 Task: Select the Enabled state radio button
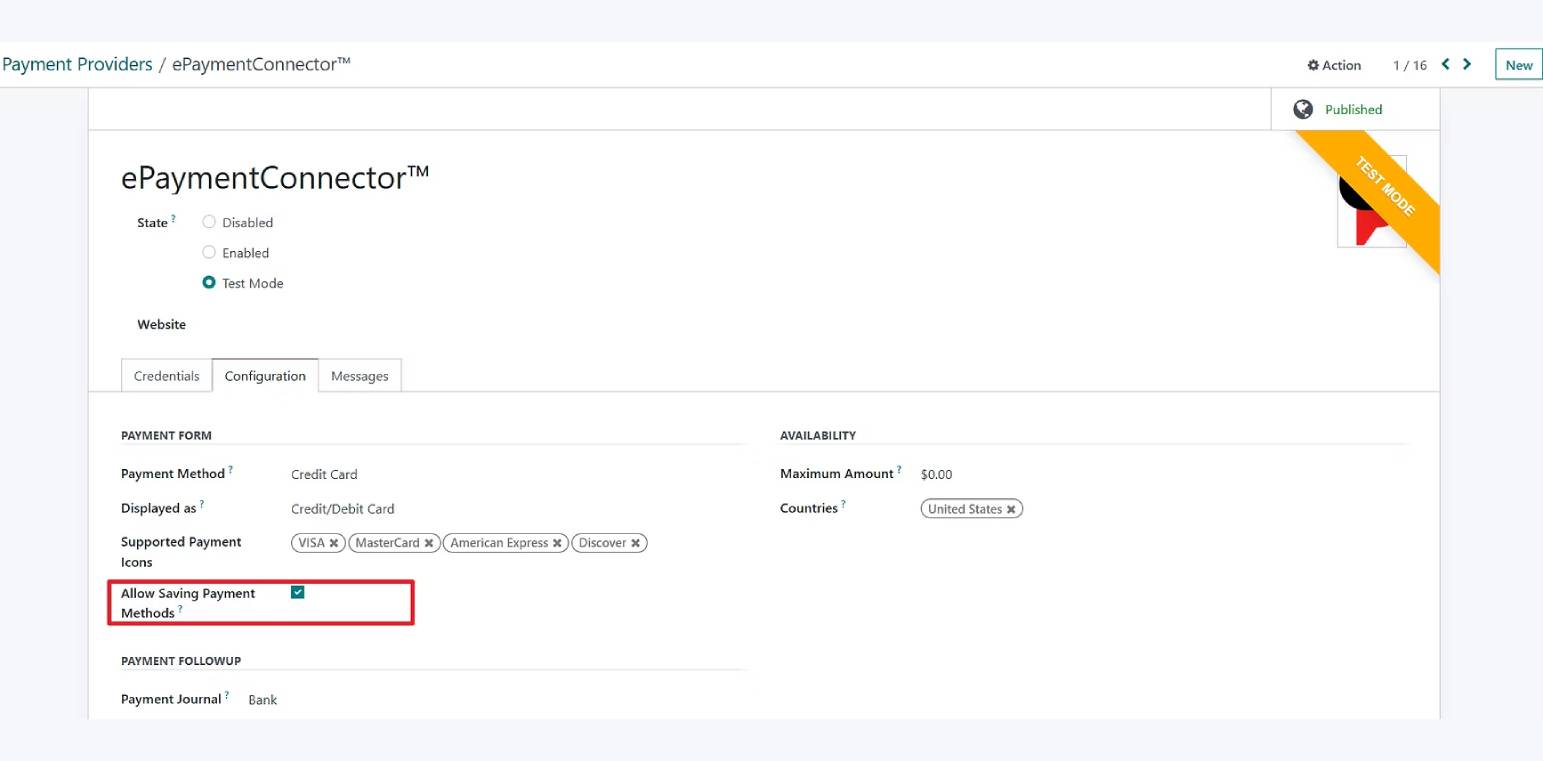tap(209, 252)
